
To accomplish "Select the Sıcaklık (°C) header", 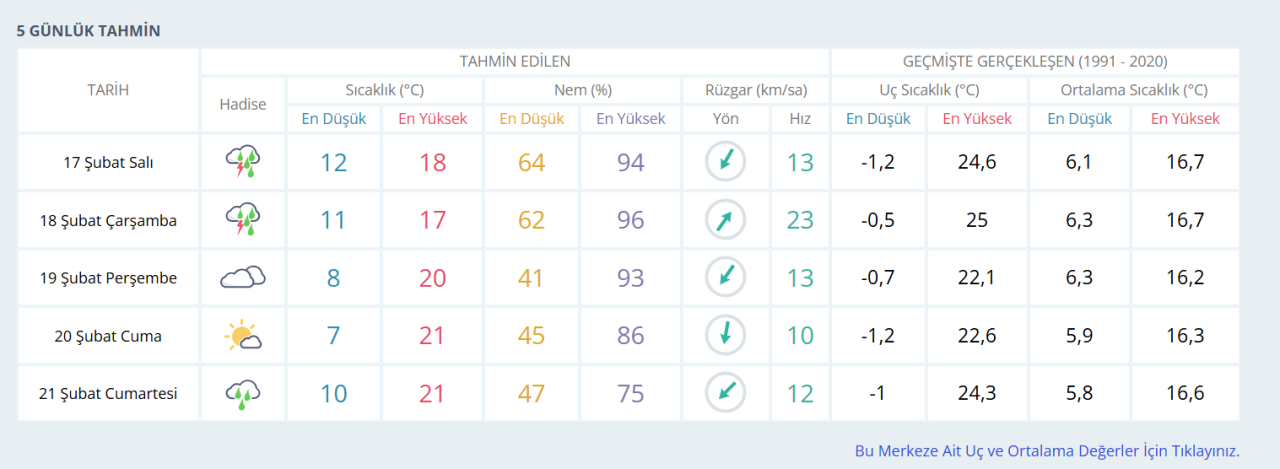I will click(385, 90).
